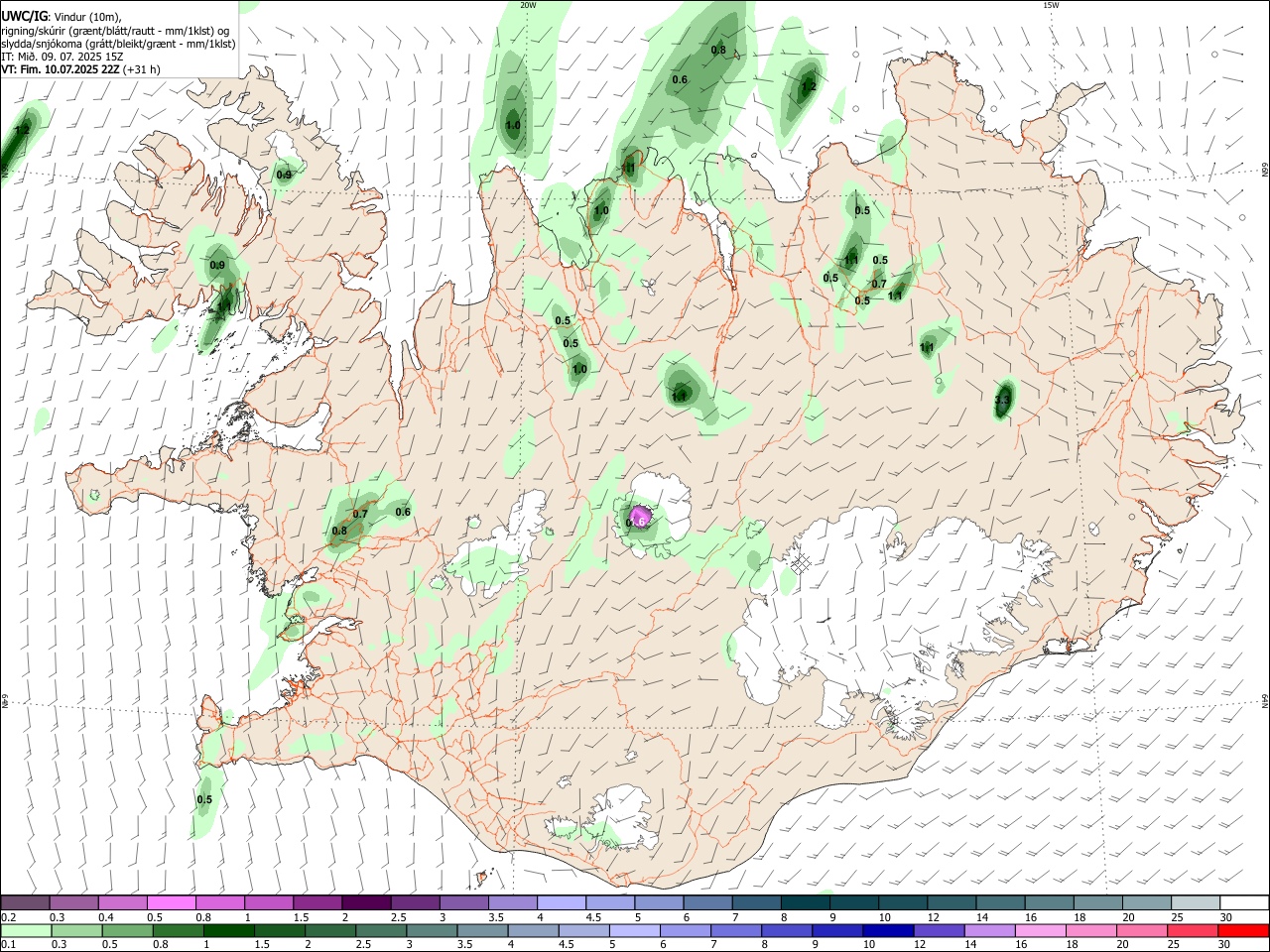Pick the dark teal 8–9 snow swatch
Image resolution: width=1270 pixels, height=952 pixels.
[x=806, y=903]
